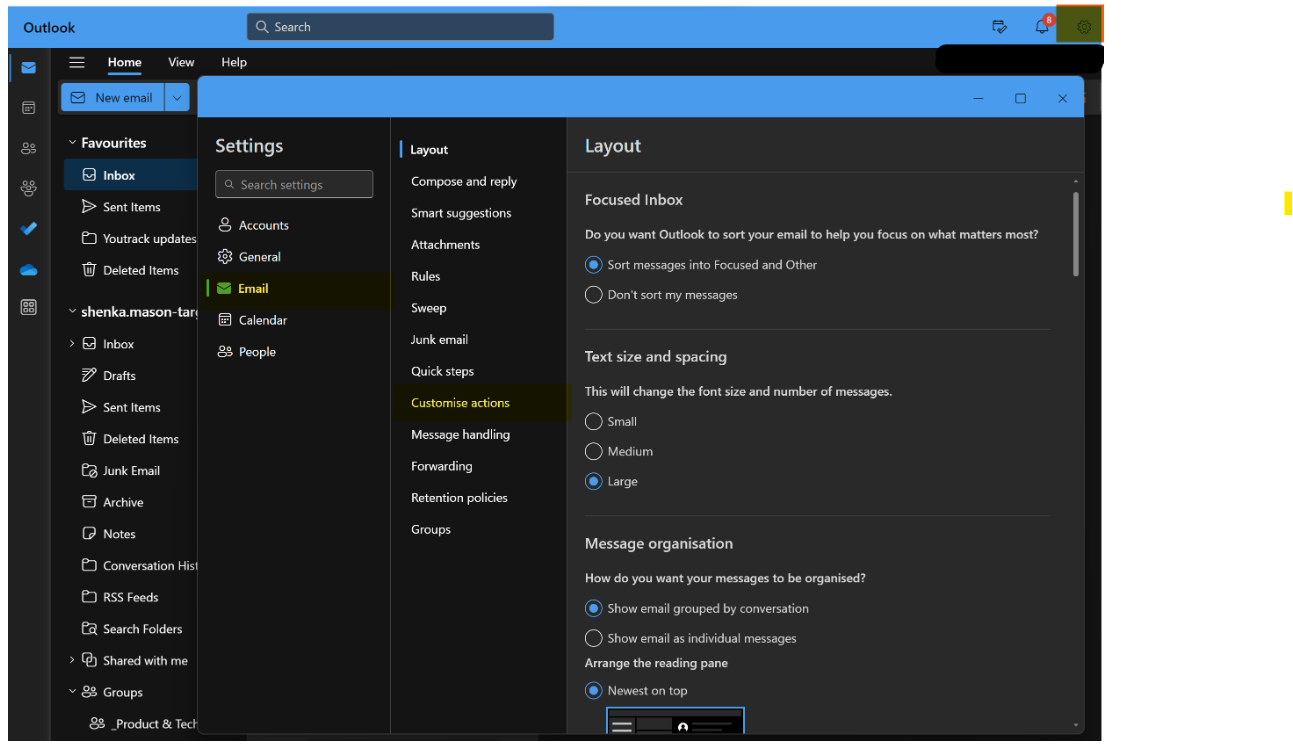Image resolution: width=1293 pixels, height=744 pixels.
Task: Open the Forwarding settings link
Action: 441,466
